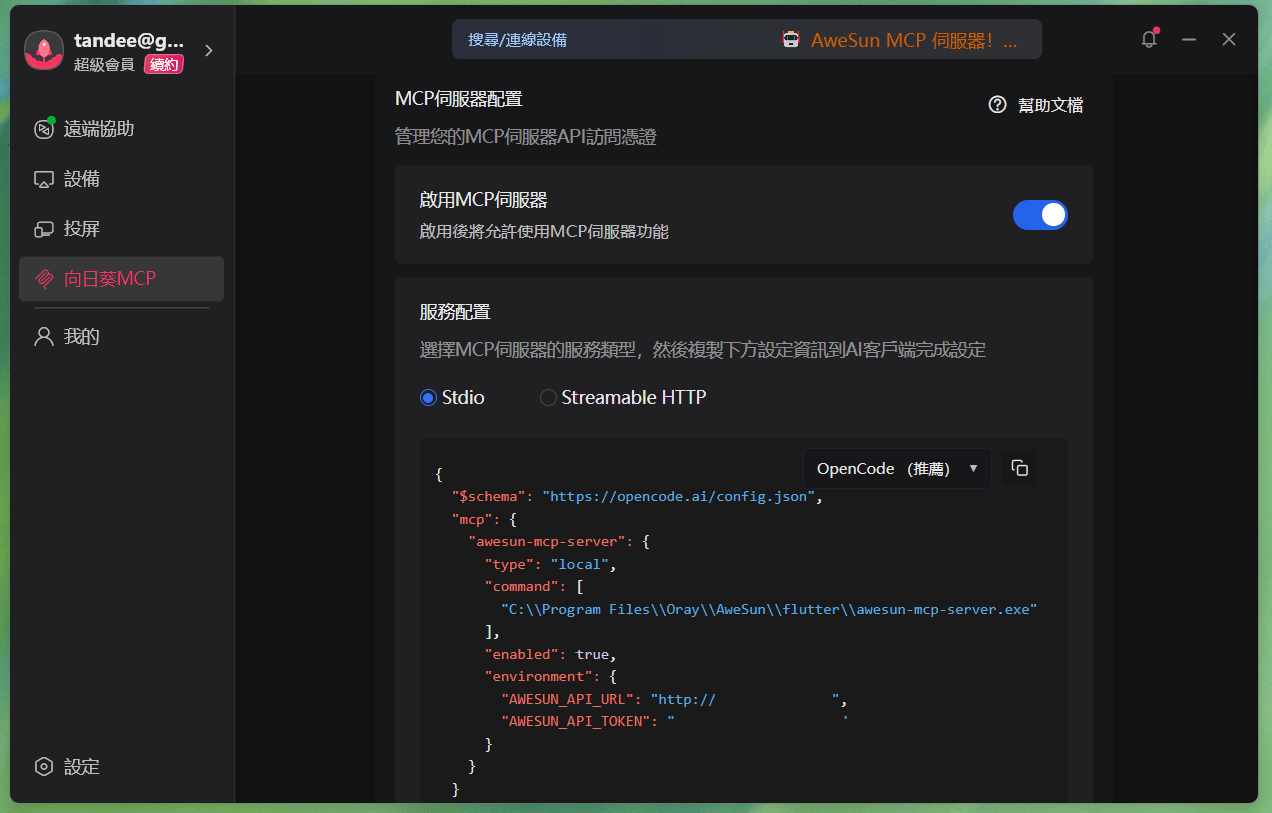Toggle the 啟用MCP伺服器 switch off
Screen dimensions: 1272x813
point(1040,215)
